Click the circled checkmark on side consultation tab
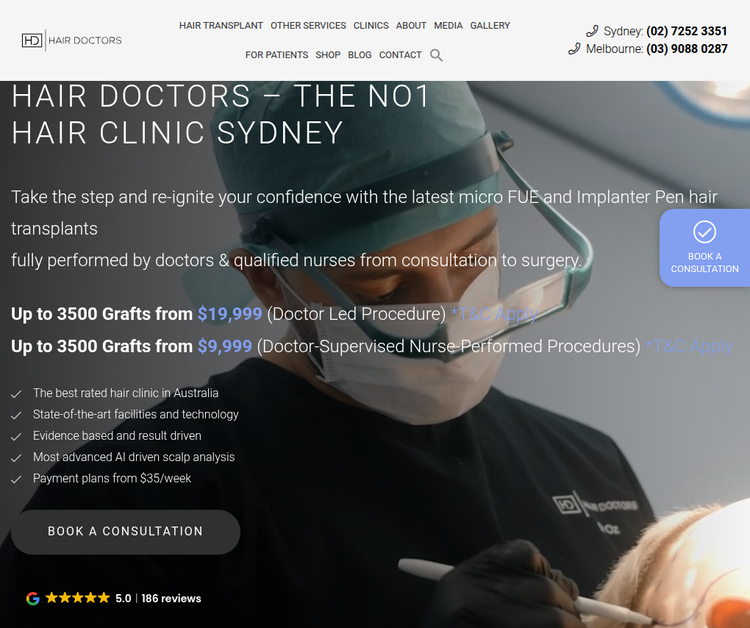The image size is (750, 628). pyautogui.click(x=705, y=231)
